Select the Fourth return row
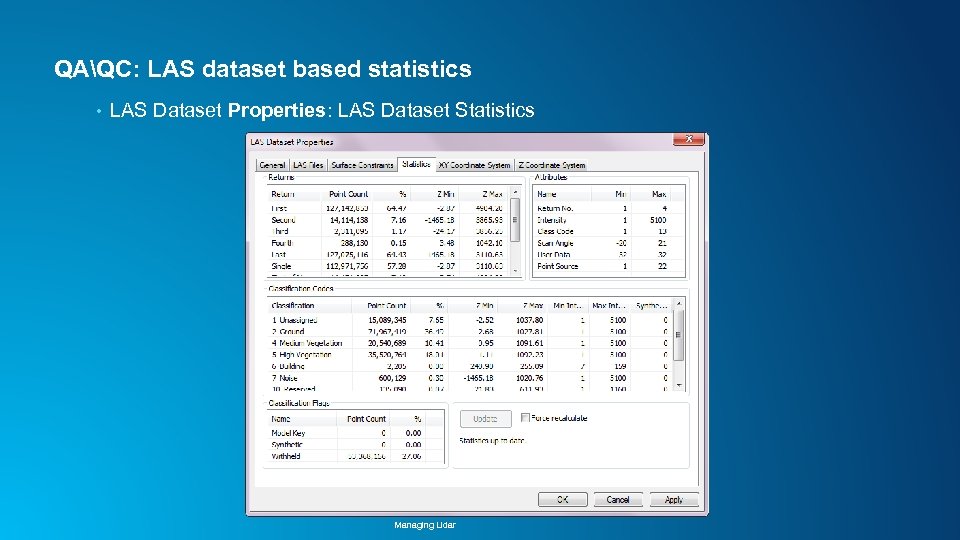 389,243
